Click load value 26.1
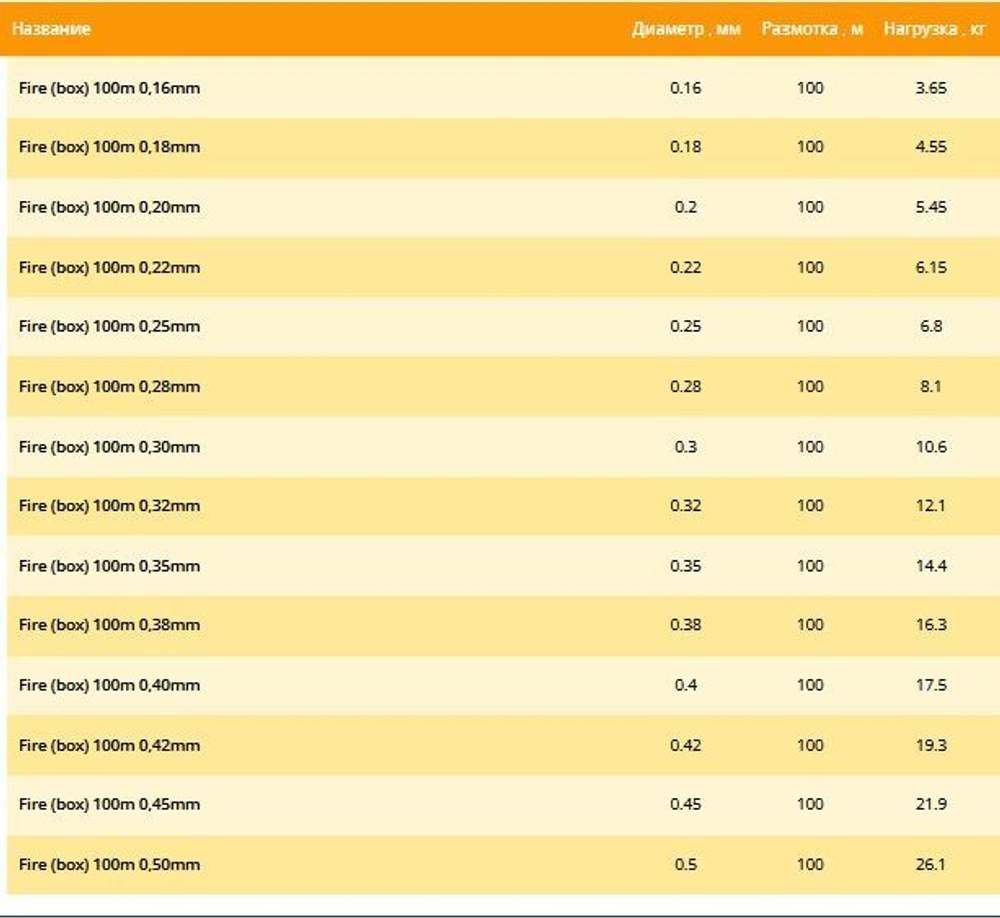 click(931, 864)
